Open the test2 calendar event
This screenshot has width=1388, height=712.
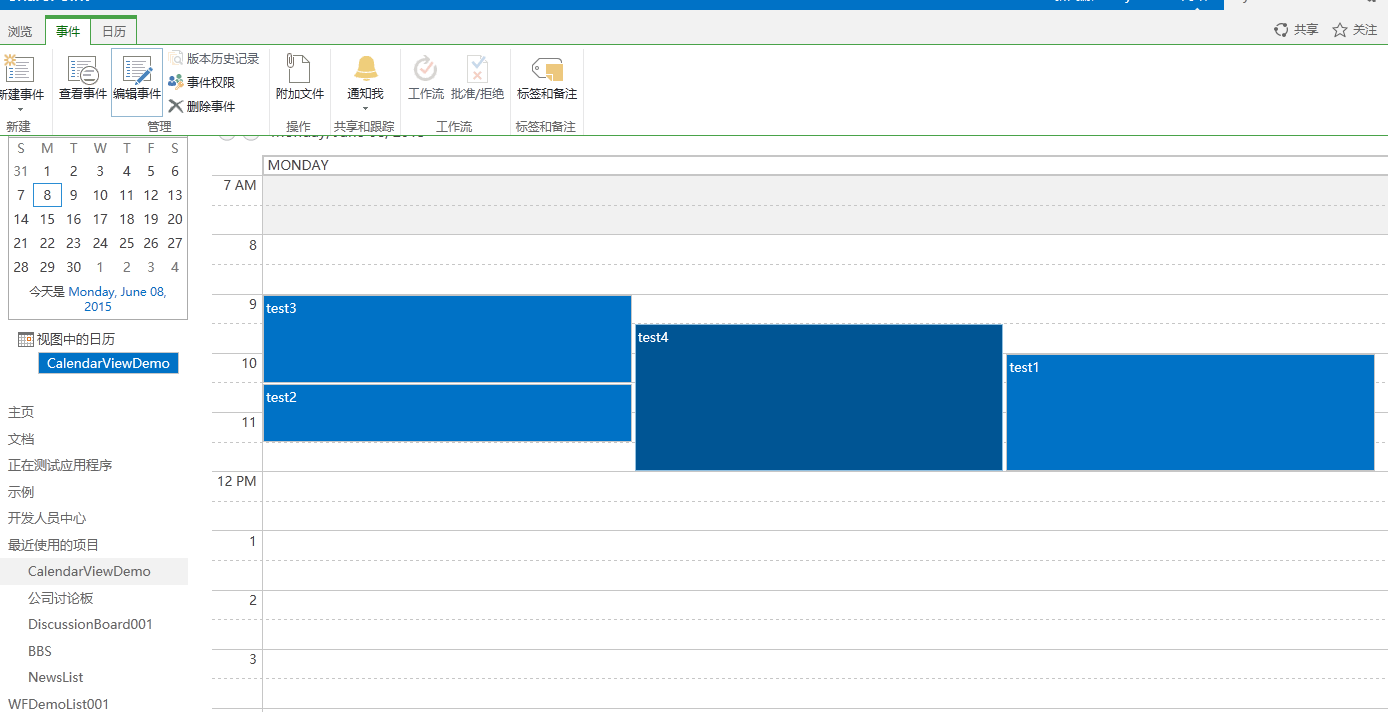(447, 413)
